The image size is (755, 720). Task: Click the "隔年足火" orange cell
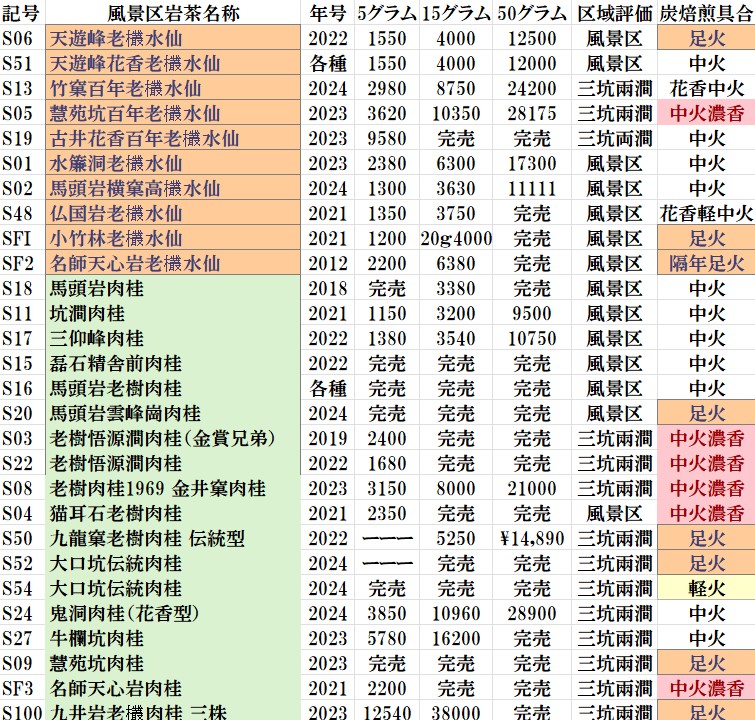[706, 263]
